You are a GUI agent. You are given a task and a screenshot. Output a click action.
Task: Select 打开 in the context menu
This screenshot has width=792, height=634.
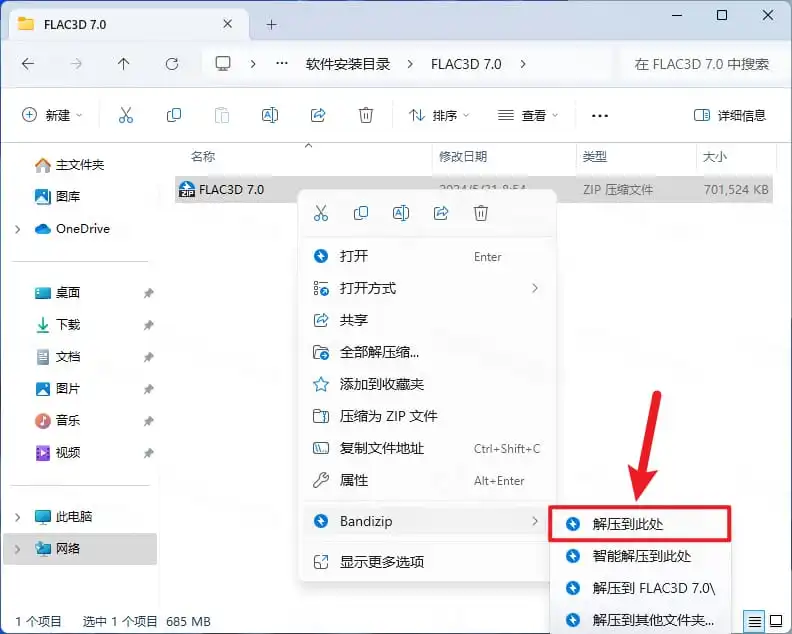[x=427, y=256]
